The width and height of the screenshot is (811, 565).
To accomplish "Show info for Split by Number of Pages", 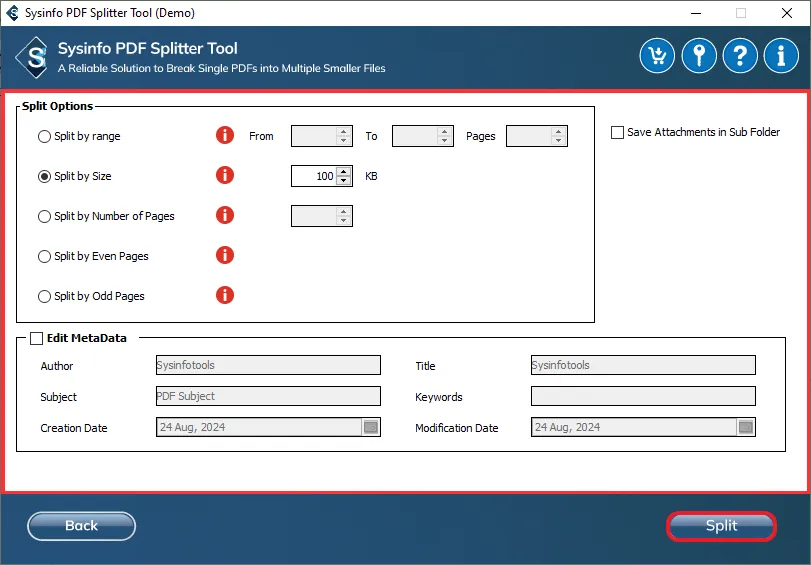I will (225, 216).
